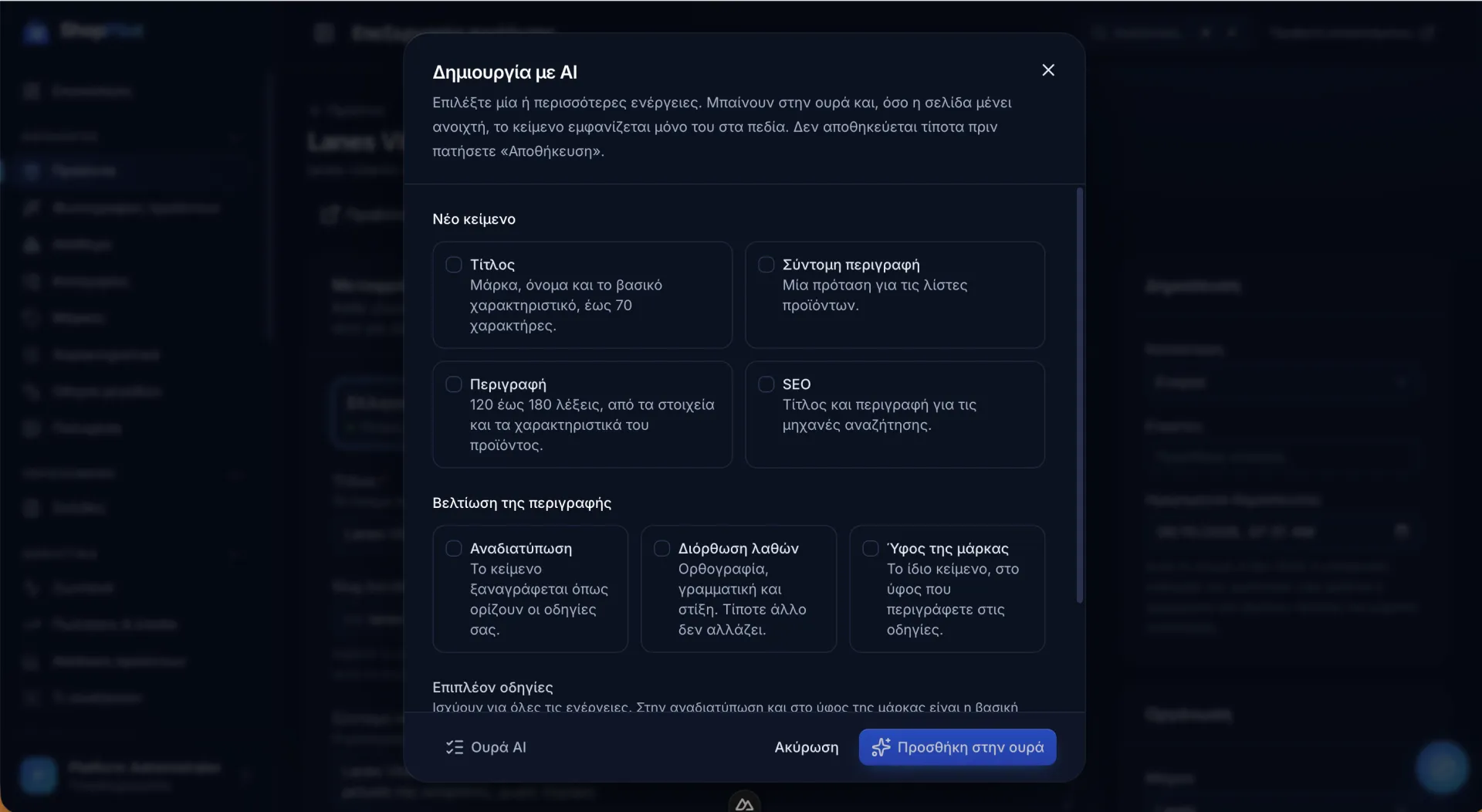This screenshot has height=812, width=1482.
Task: Click the Επιπλέον οδηγίες heading
Action: coord(492,687)
